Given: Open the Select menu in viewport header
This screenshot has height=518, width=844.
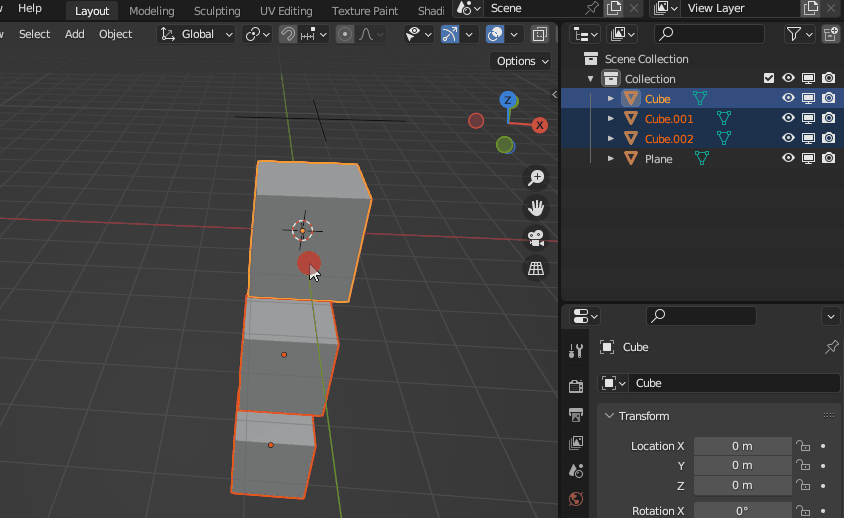Looking at the screenshot, I should (x=34, y=34).
